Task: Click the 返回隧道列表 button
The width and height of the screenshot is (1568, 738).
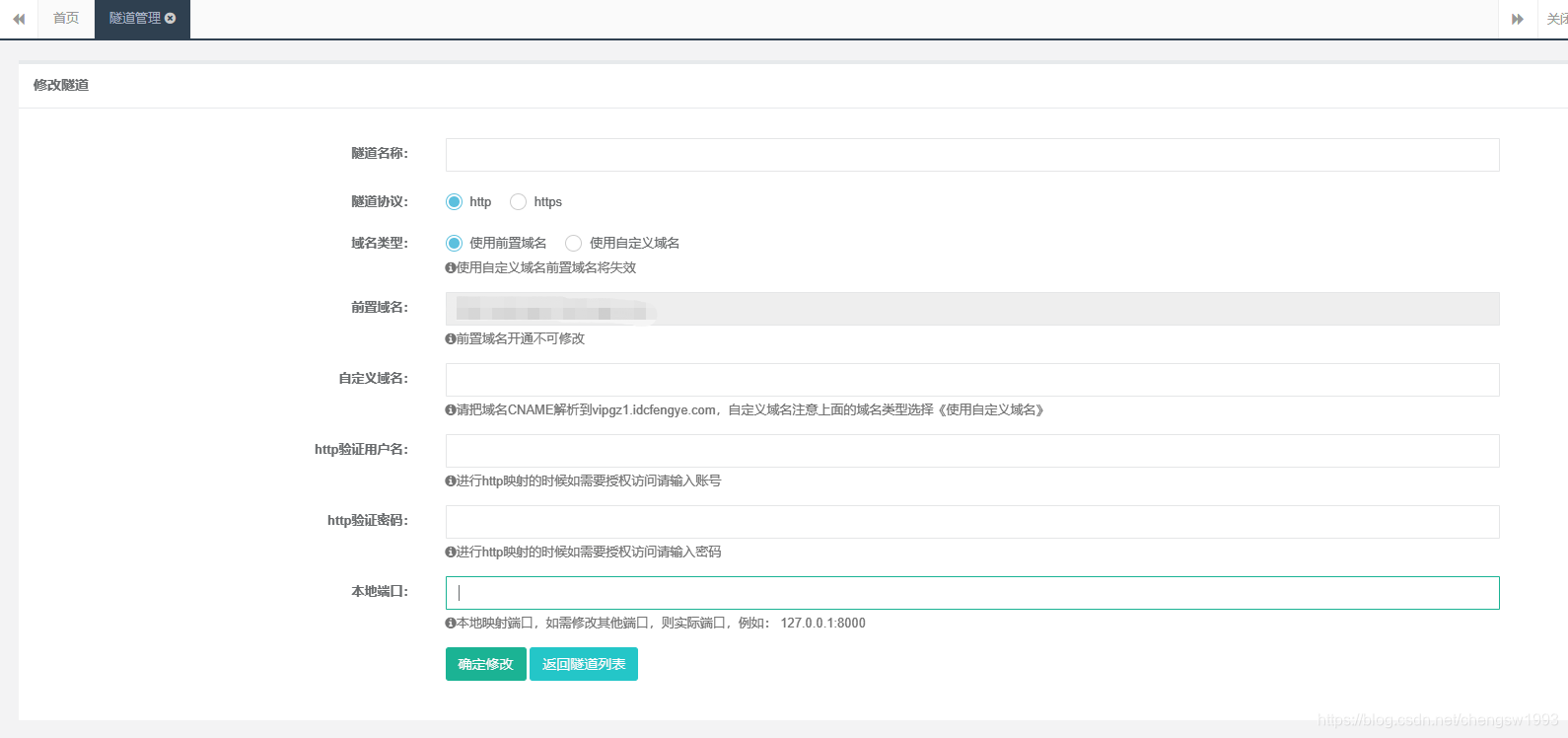Action: point(584,664)
